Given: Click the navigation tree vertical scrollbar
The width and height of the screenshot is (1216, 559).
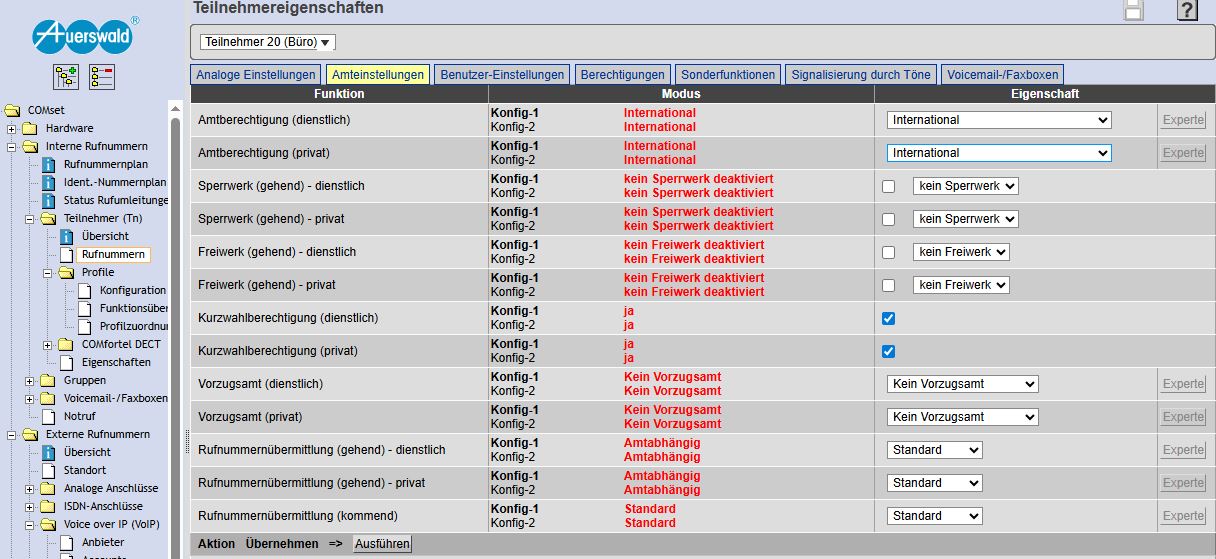Looking at the screenshot, I should [177, 300].
